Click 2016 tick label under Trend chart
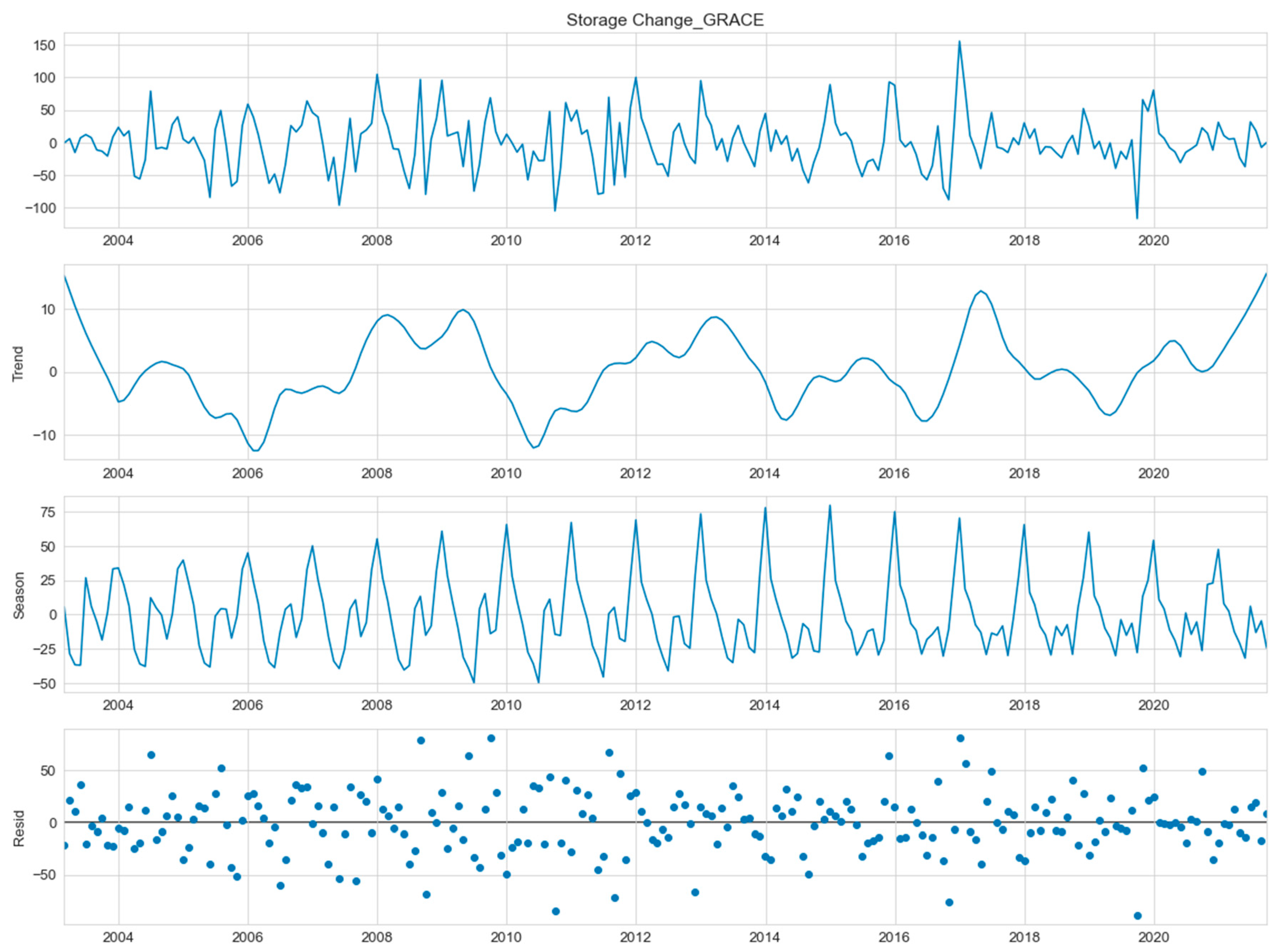1288x952 pixels. 894,474
